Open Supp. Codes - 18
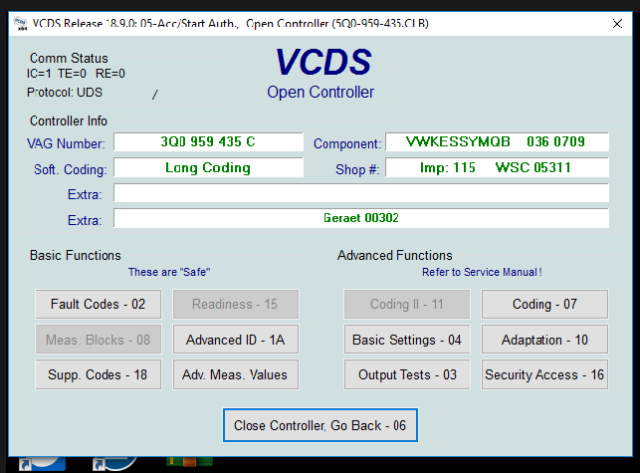This screenshot has height=473, width=640. (x=98, y=375)
